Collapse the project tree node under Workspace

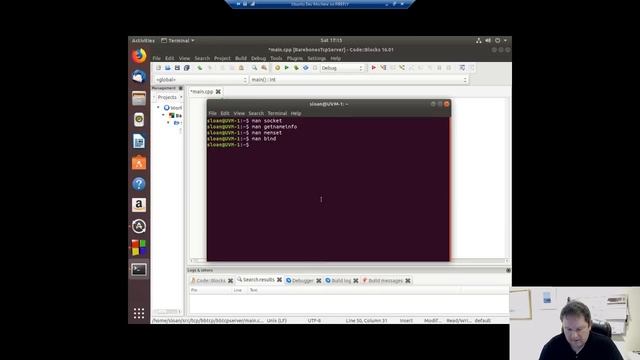(x=164, y=115)
